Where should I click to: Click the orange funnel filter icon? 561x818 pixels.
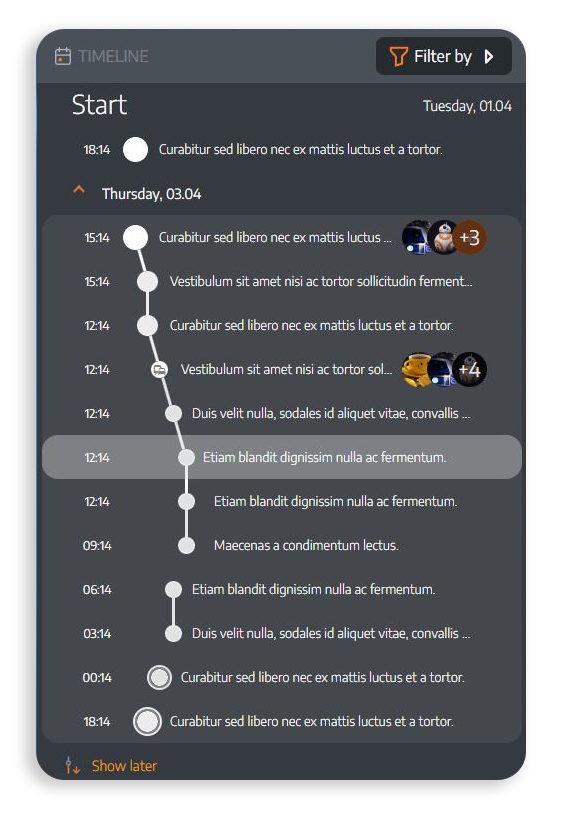[x=398, y=56]
